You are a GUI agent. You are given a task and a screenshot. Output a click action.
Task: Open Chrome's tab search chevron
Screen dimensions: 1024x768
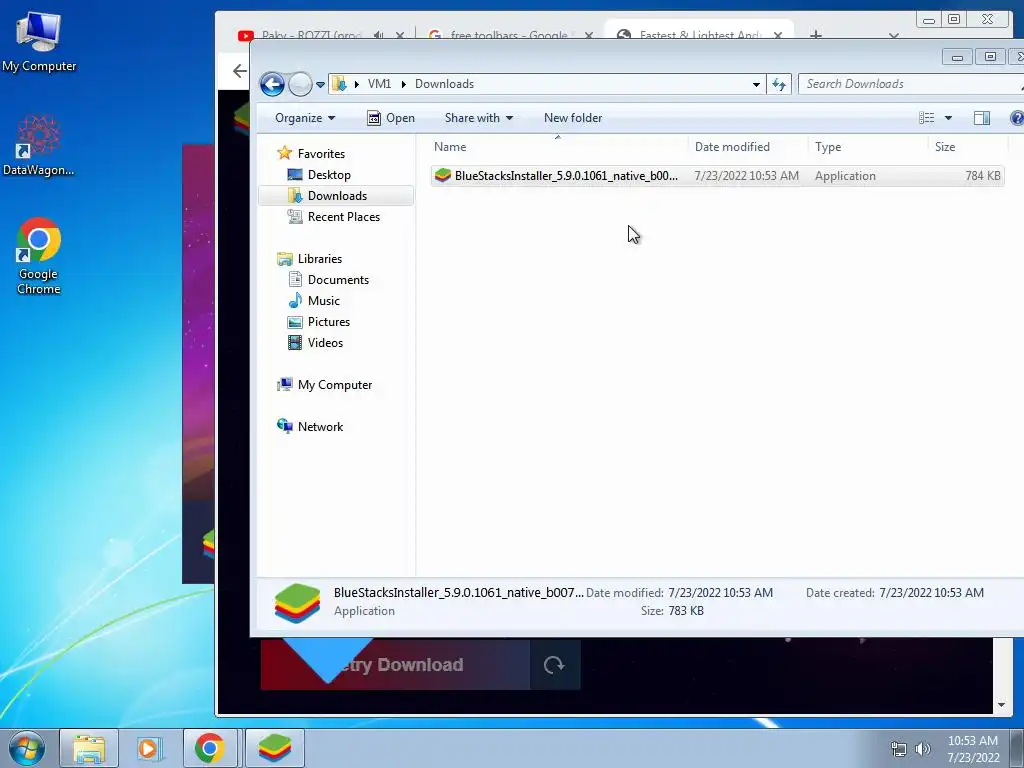(x=894, y=35)
